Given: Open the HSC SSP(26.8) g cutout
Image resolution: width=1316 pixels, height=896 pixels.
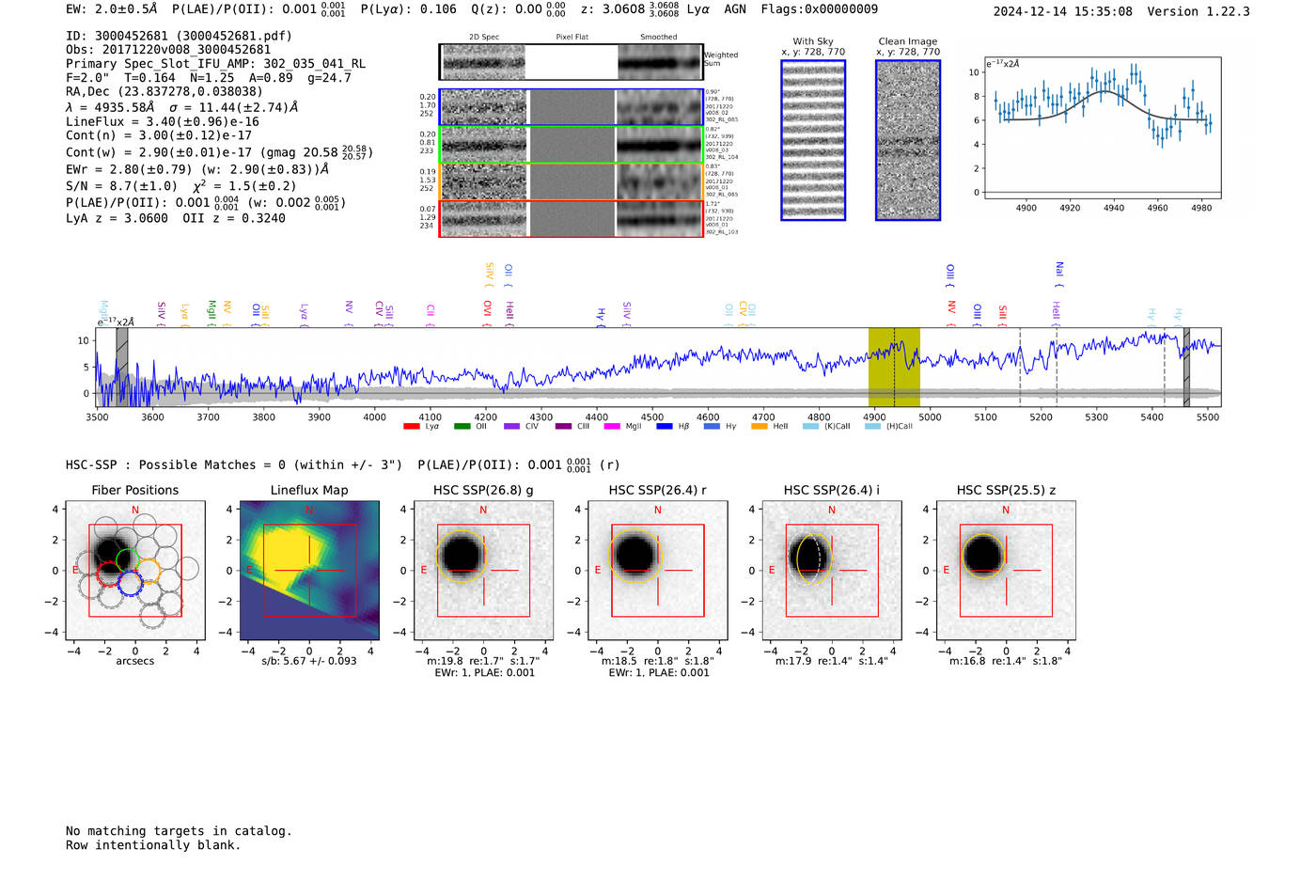Looking at the screenshot, I should click(483, 571).
